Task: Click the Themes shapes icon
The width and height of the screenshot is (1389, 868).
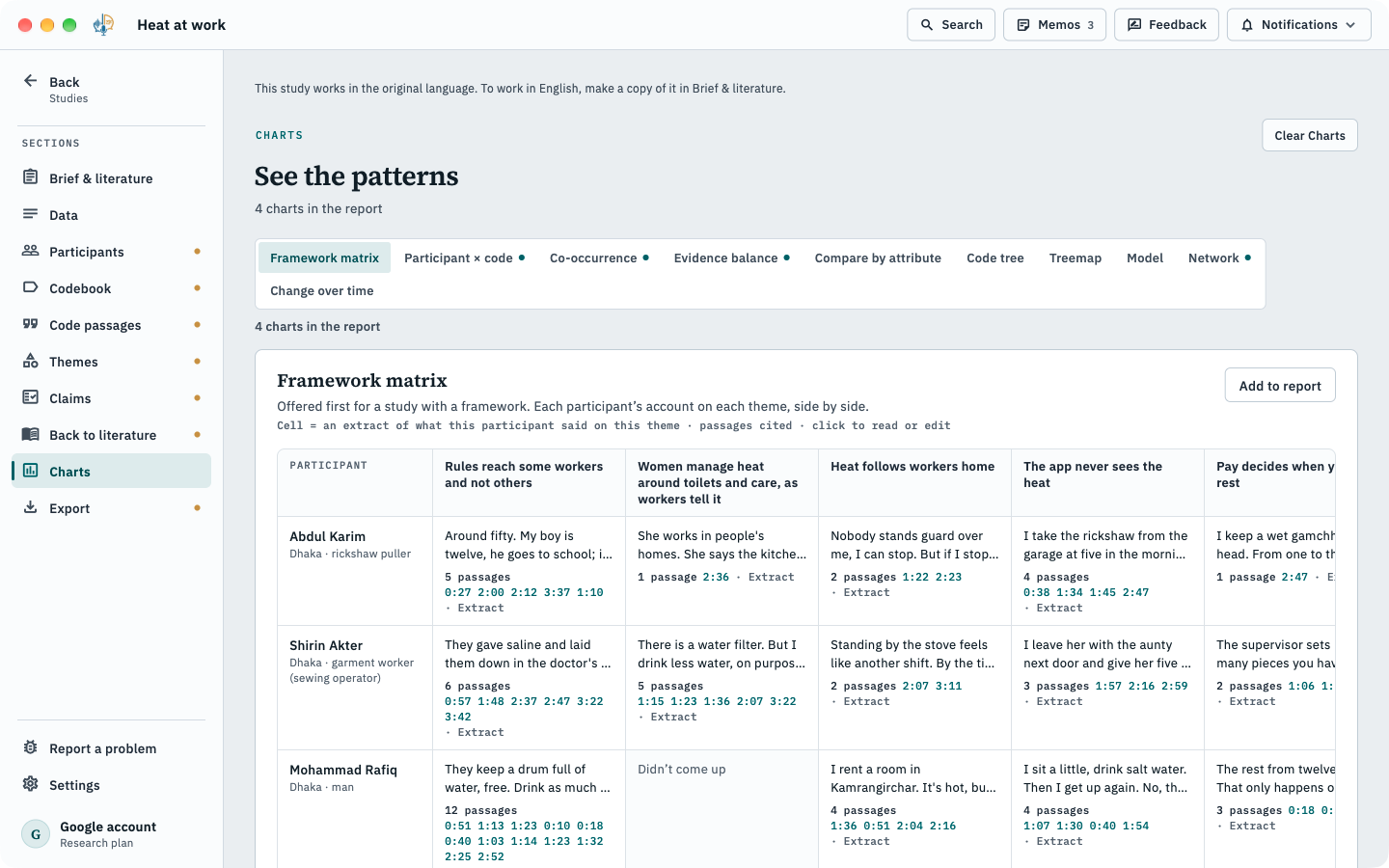Action: coord(30,361)
